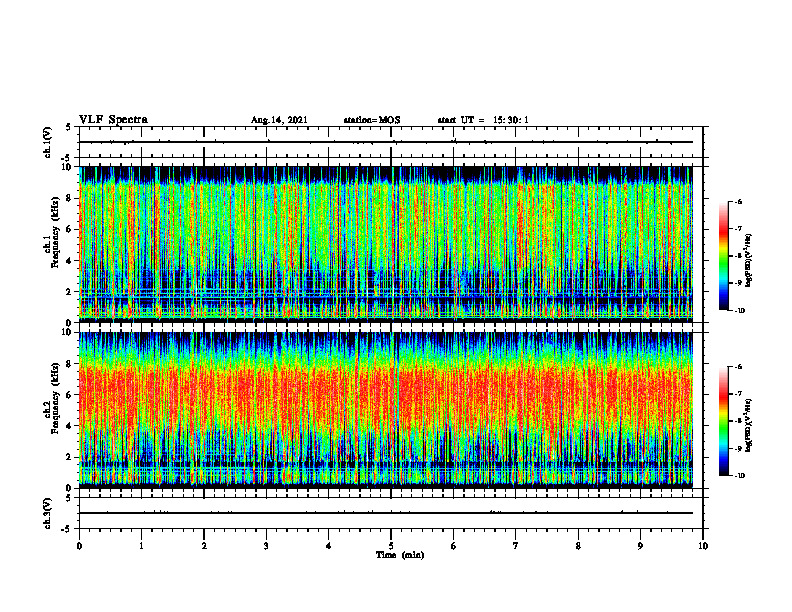Click time axis tick label "0"
Screen dimensions: 792x612
(79, 546)
